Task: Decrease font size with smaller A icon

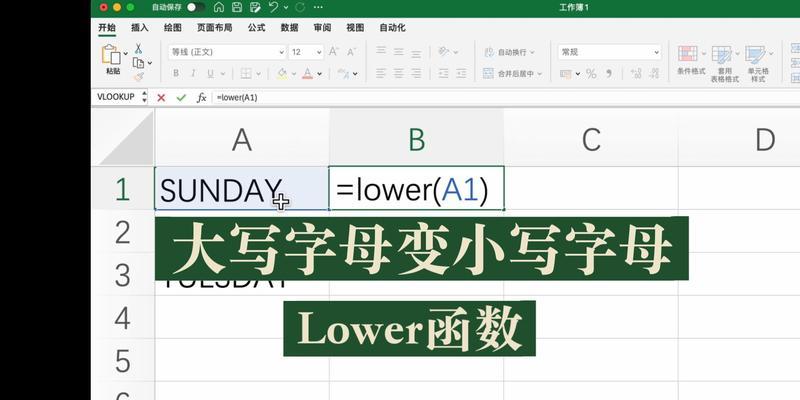Action: pyautogui.click(x=352, y=52)
